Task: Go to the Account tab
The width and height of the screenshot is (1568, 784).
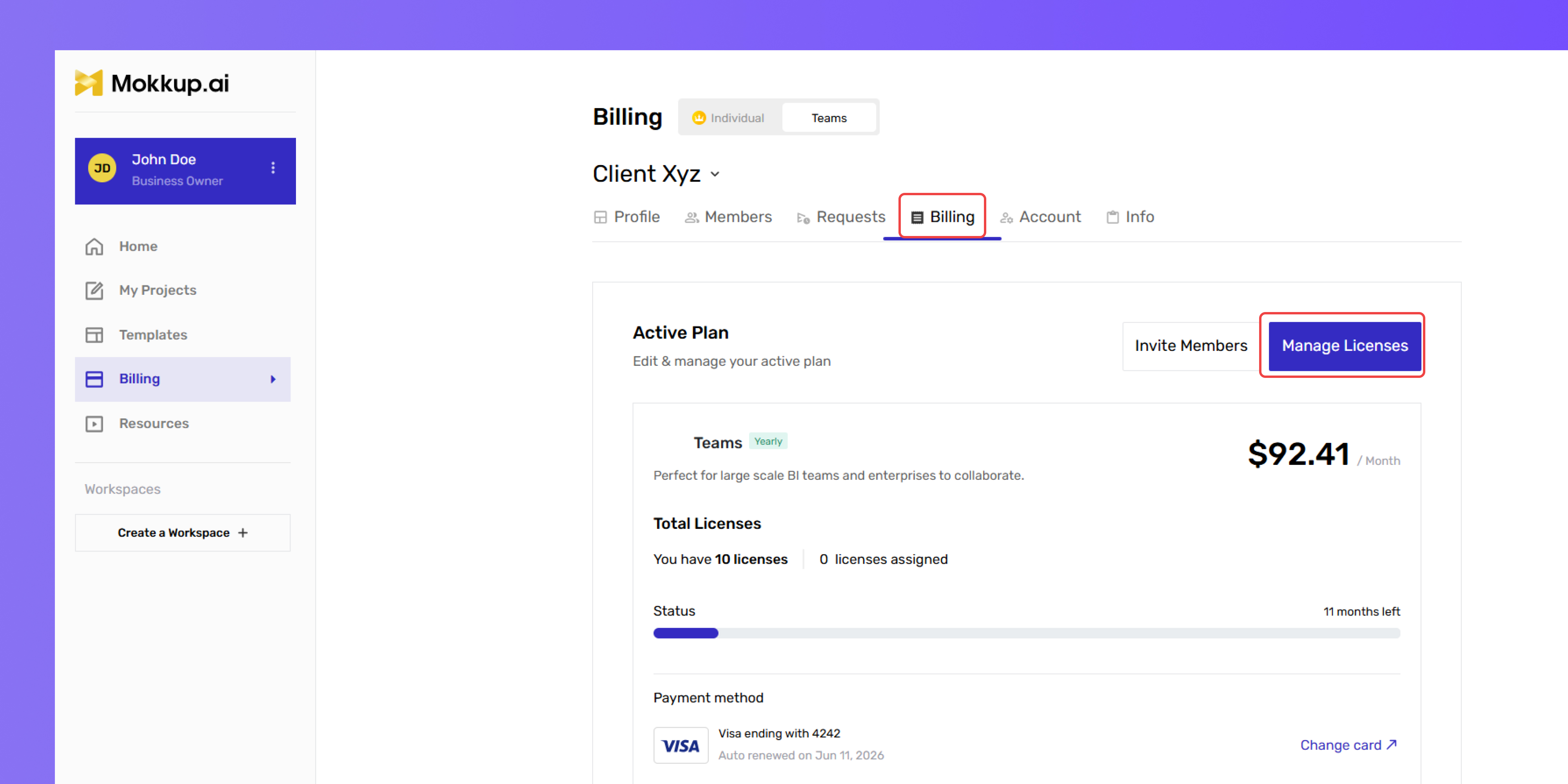Action: [1040, 217]
